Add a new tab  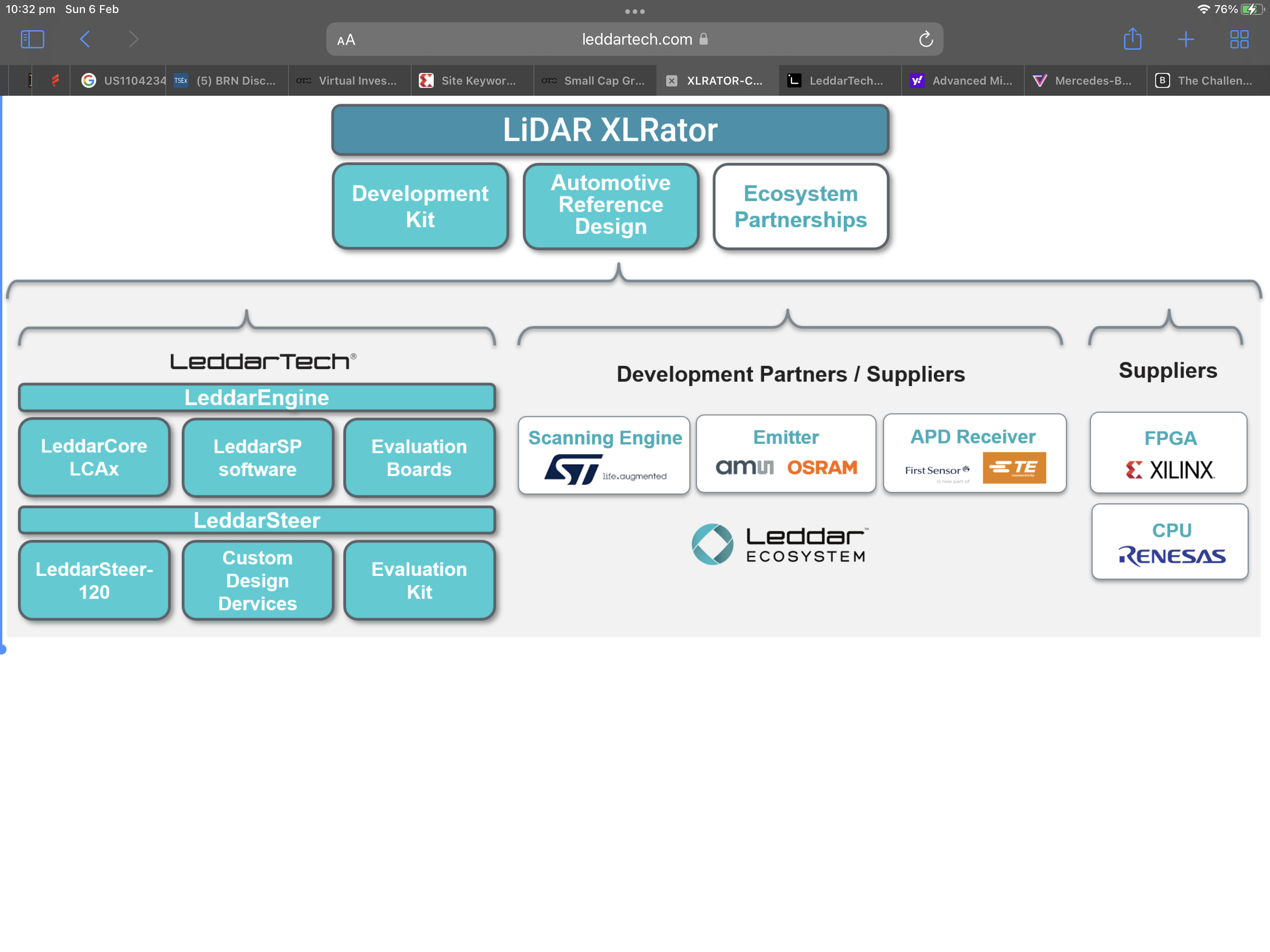(x=1185, y=40)
